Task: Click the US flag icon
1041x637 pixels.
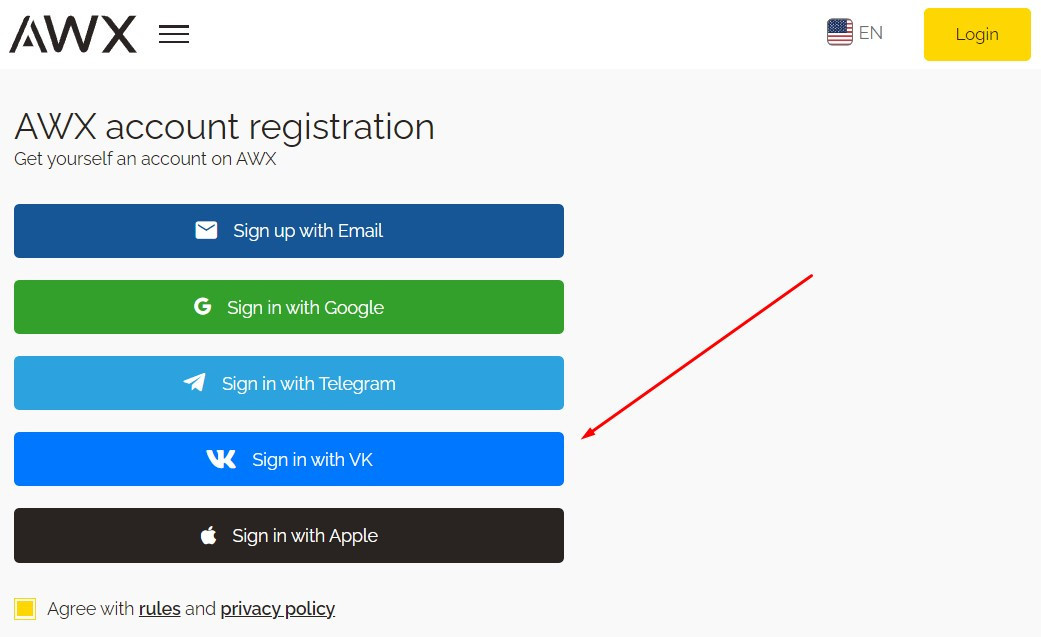Action: [x=839, y=33]
